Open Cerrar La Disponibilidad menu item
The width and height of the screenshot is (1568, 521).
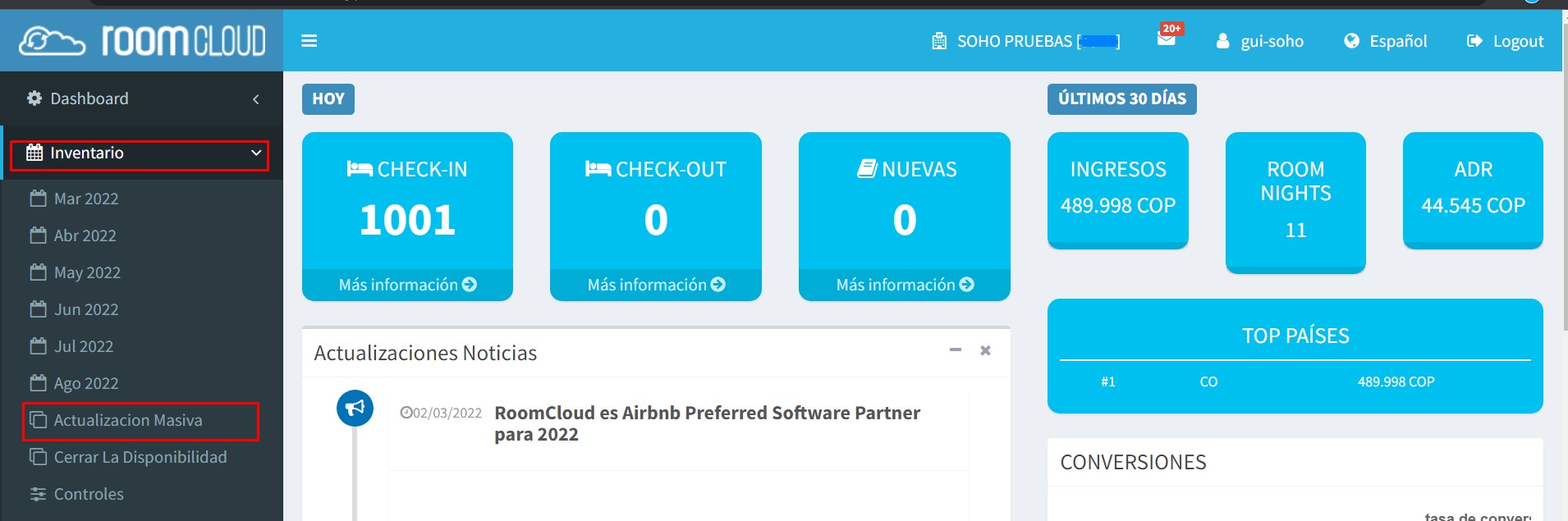coord(140,457)
